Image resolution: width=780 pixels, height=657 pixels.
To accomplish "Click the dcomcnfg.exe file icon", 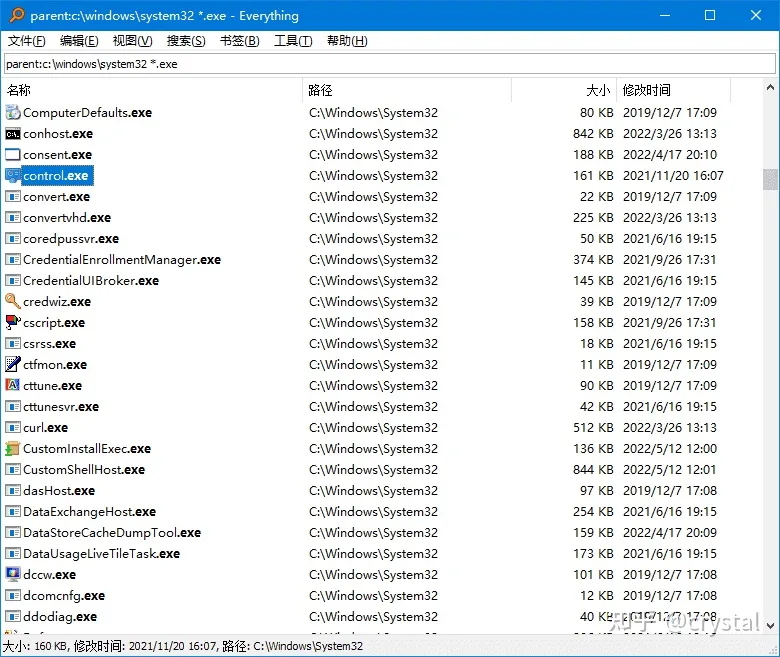I will coord(13,595).
